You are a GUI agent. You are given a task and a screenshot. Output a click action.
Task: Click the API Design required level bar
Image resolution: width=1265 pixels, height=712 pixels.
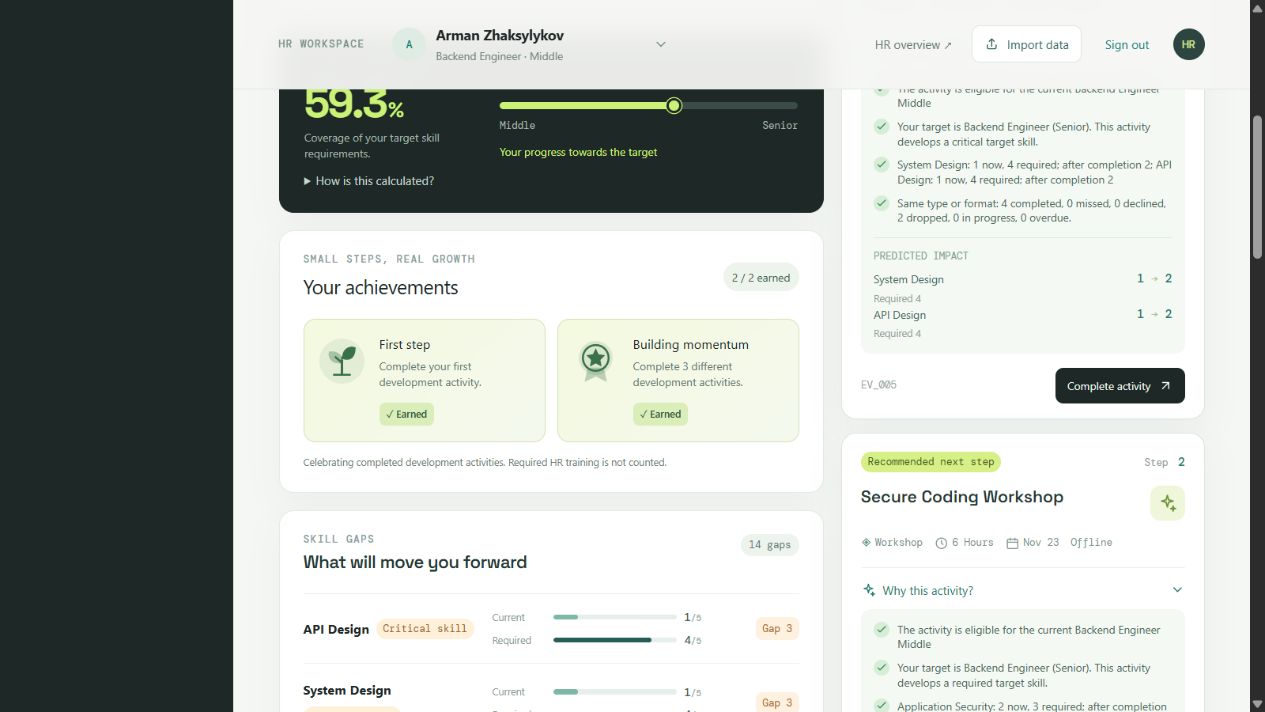tap(614, 640)
